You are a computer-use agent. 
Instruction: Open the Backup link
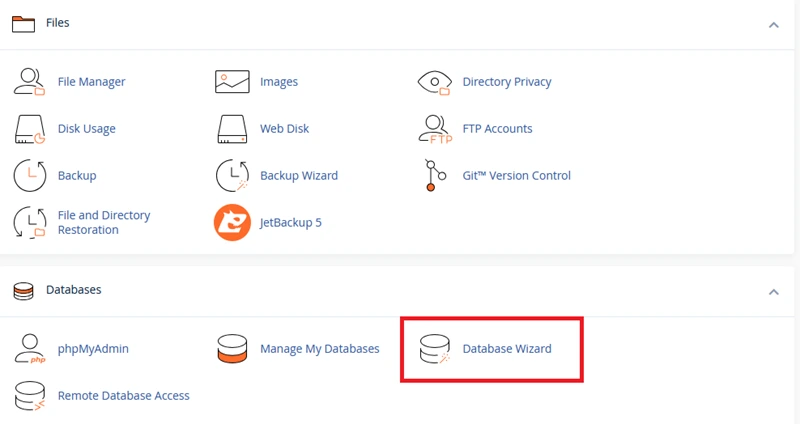pyautogui.click(x=77, y=176)
